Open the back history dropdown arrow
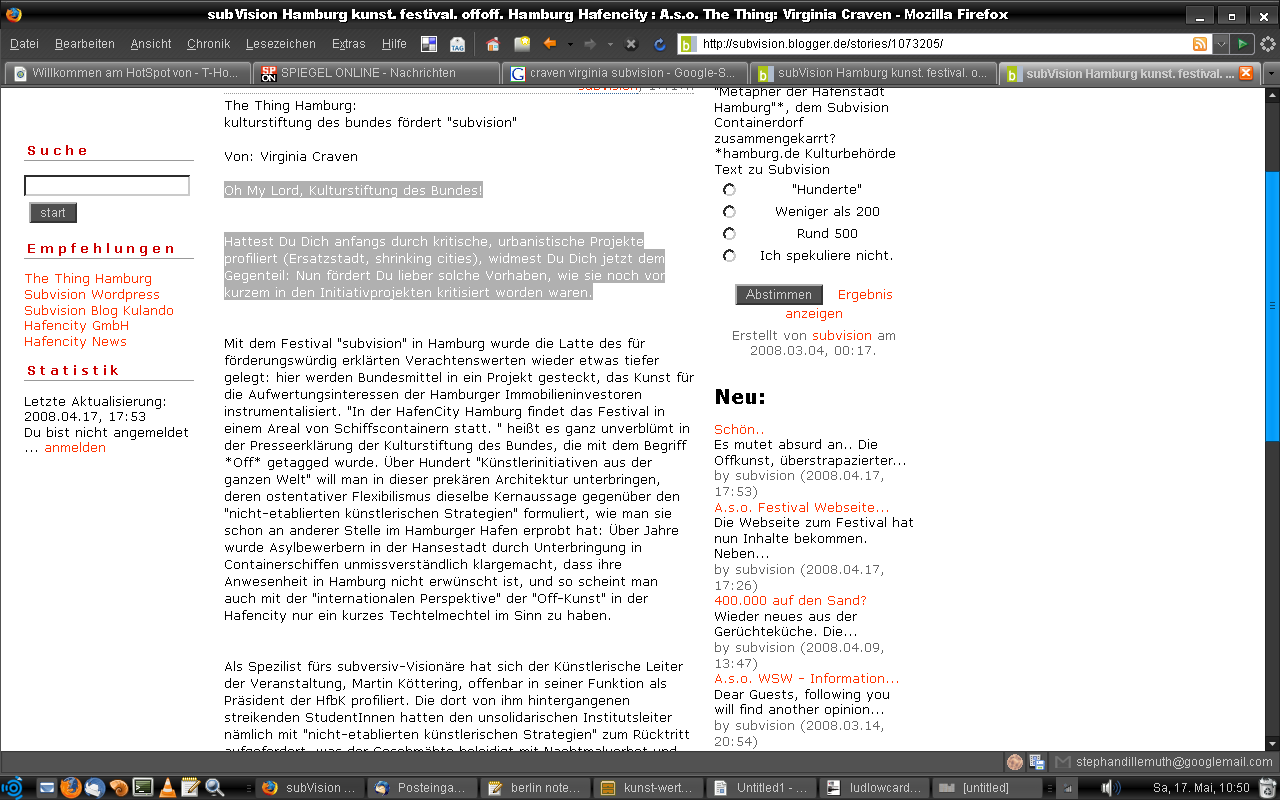Screen dimensions: 1280x800 pyautogui.click(x=570, y=44)
